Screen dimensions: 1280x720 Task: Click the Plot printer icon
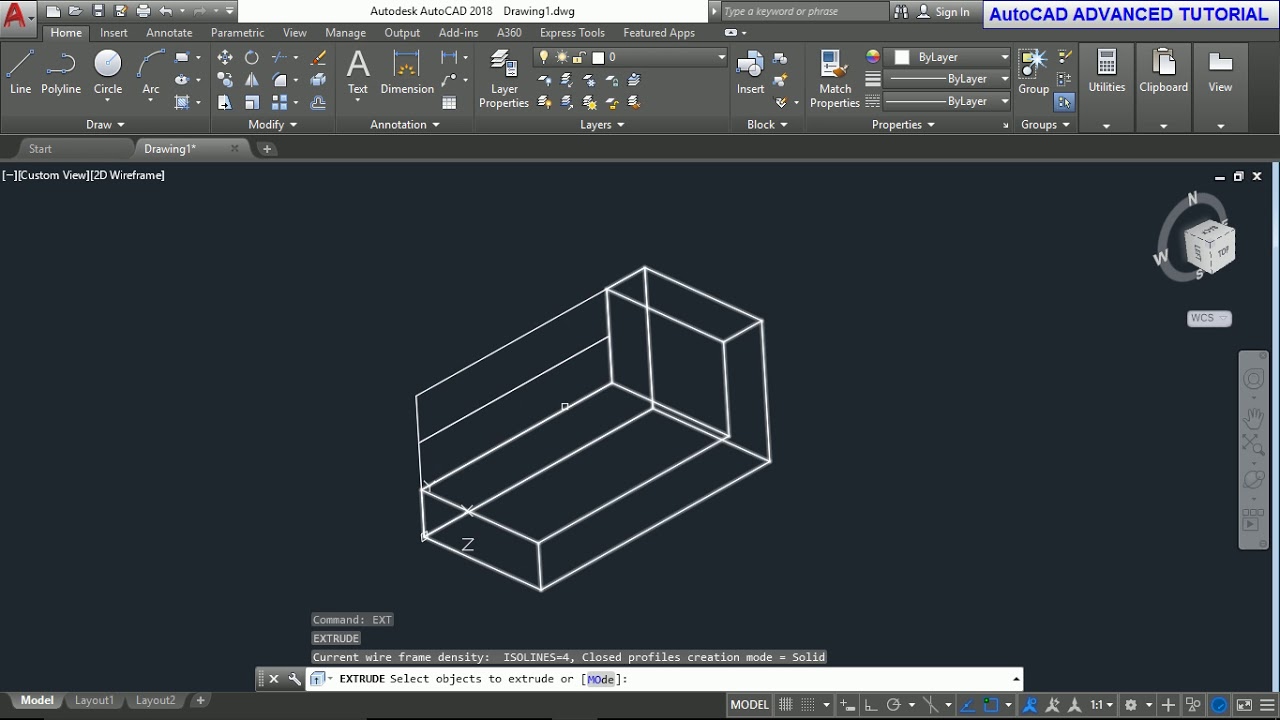[x=143, y=12]
